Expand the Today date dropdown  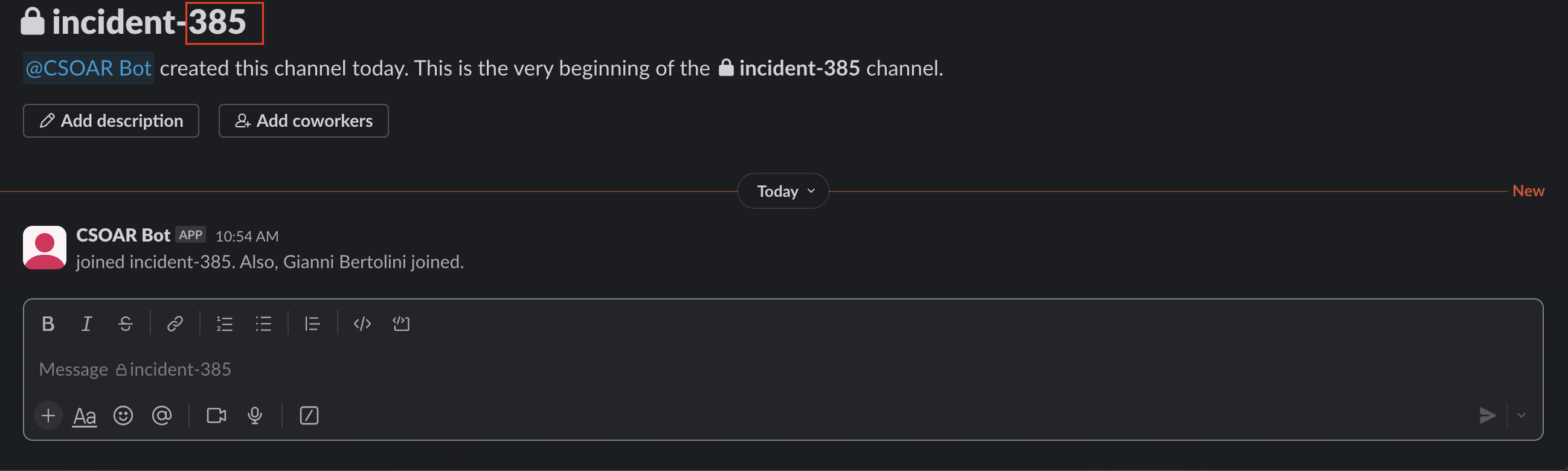pos(783,191)
